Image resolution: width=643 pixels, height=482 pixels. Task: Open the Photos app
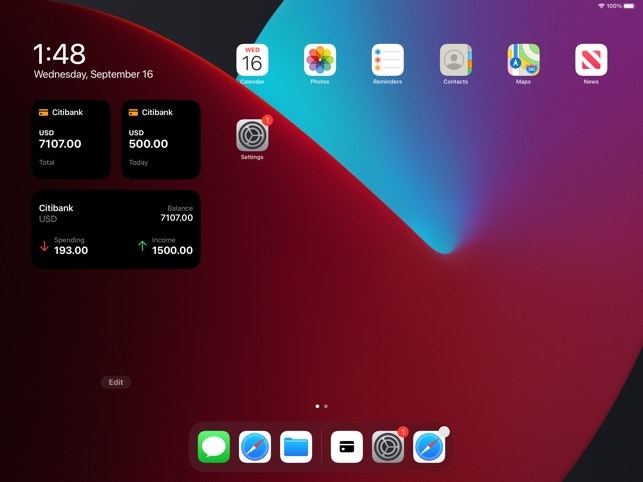coord(320,60)
